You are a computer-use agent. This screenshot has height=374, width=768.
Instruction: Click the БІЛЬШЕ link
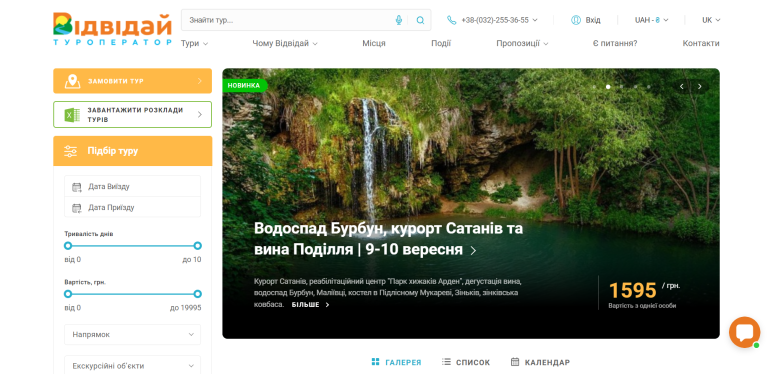[x=311, y=305]
